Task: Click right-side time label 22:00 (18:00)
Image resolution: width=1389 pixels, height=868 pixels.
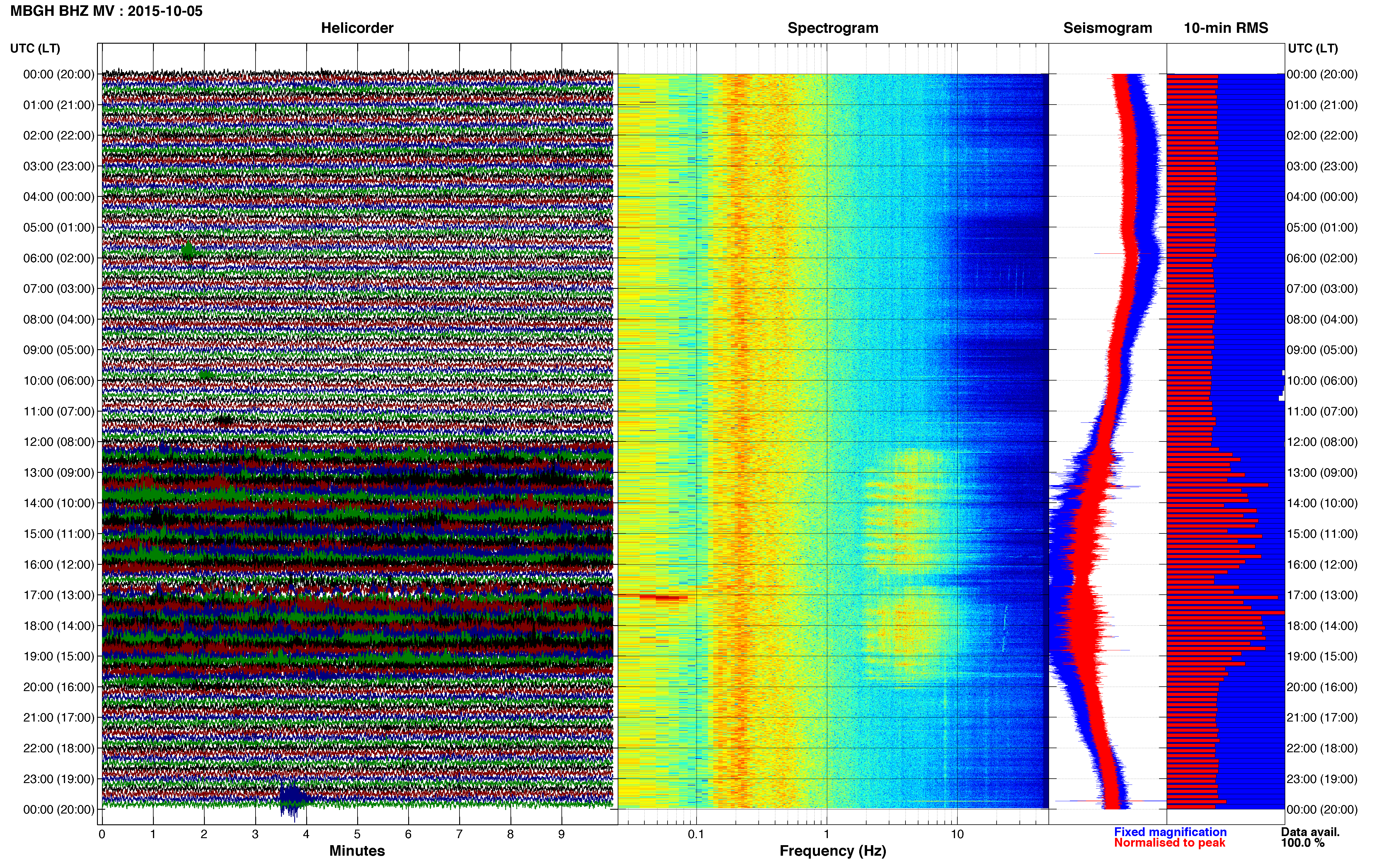Action: coord(1322,748)
